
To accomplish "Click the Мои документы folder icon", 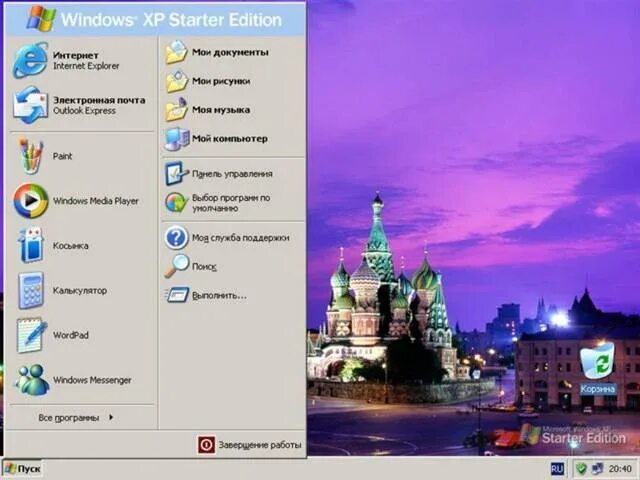I will pos(176,52).
